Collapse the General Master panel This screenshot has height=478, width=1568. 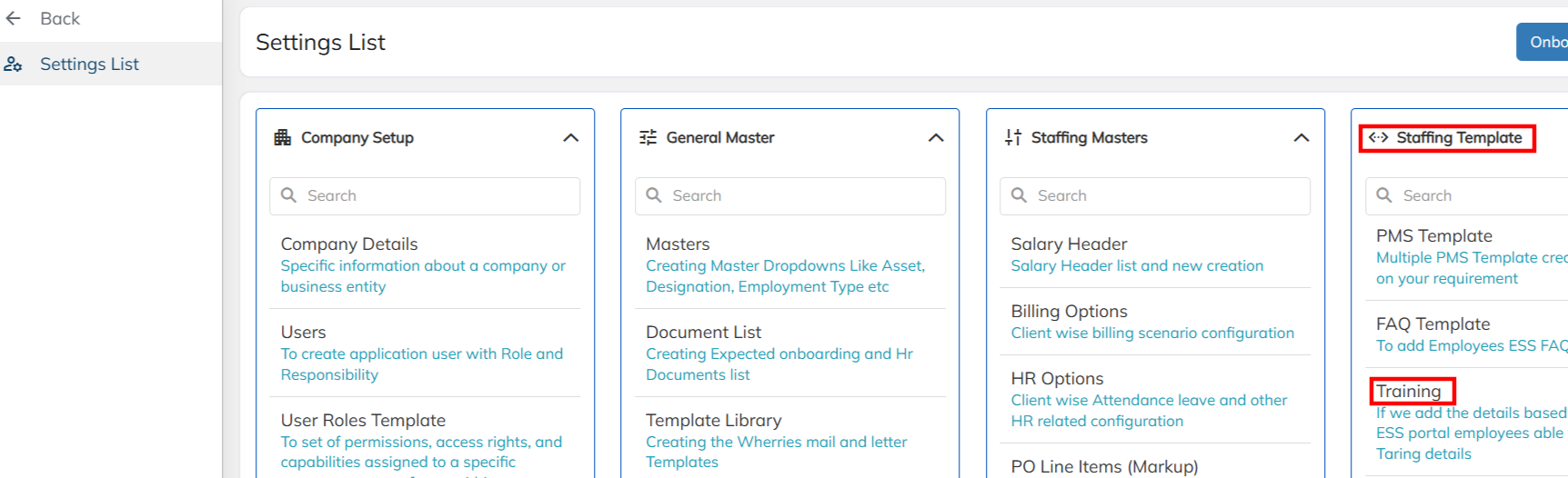click(936, 137)
